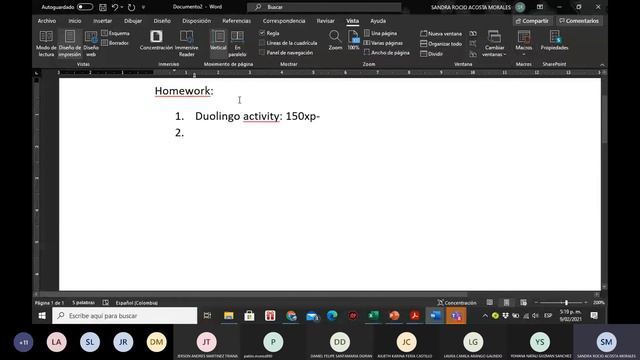
Task: Open Cambiar ventanas dropdown
Action: pos(494,43)
